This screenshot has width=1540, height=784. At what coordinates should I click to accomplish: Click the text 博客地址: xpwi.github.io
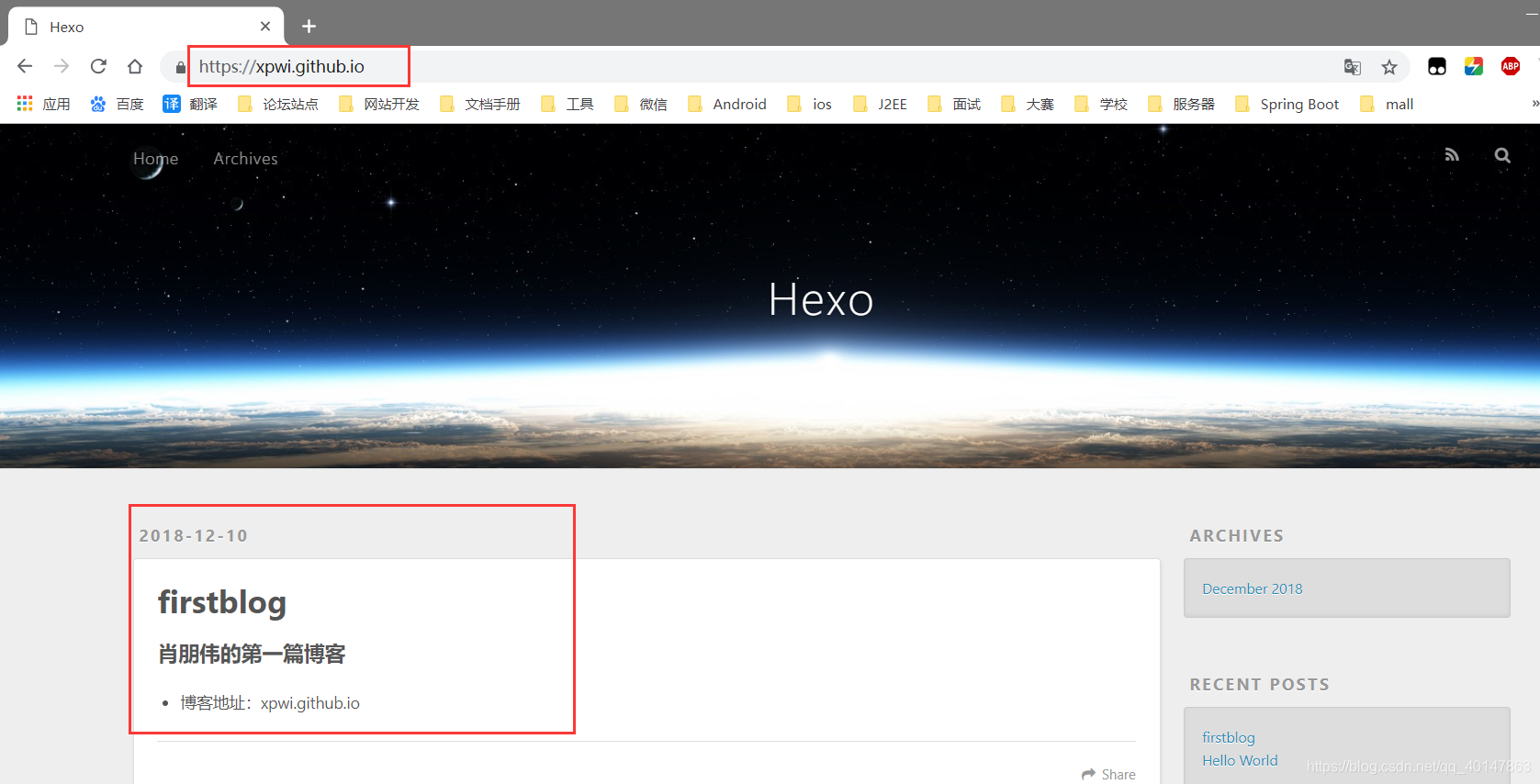click(x=270, y=703)
